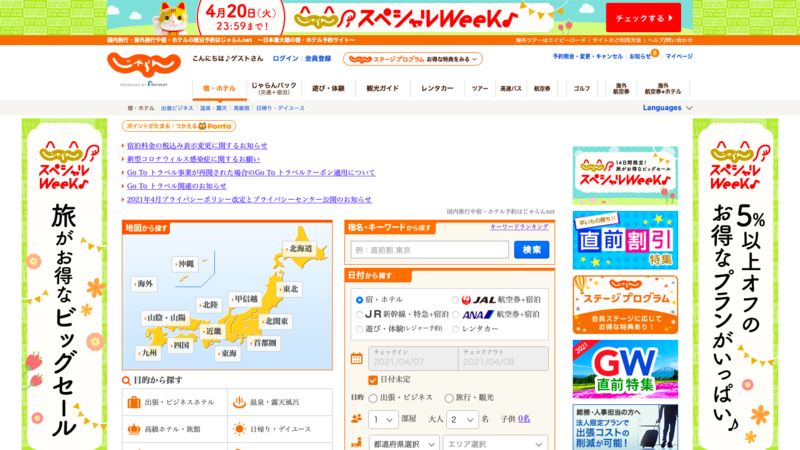800x450 pixels.
Task: Select 北関東 on the map
Action: tap(276, 321)
